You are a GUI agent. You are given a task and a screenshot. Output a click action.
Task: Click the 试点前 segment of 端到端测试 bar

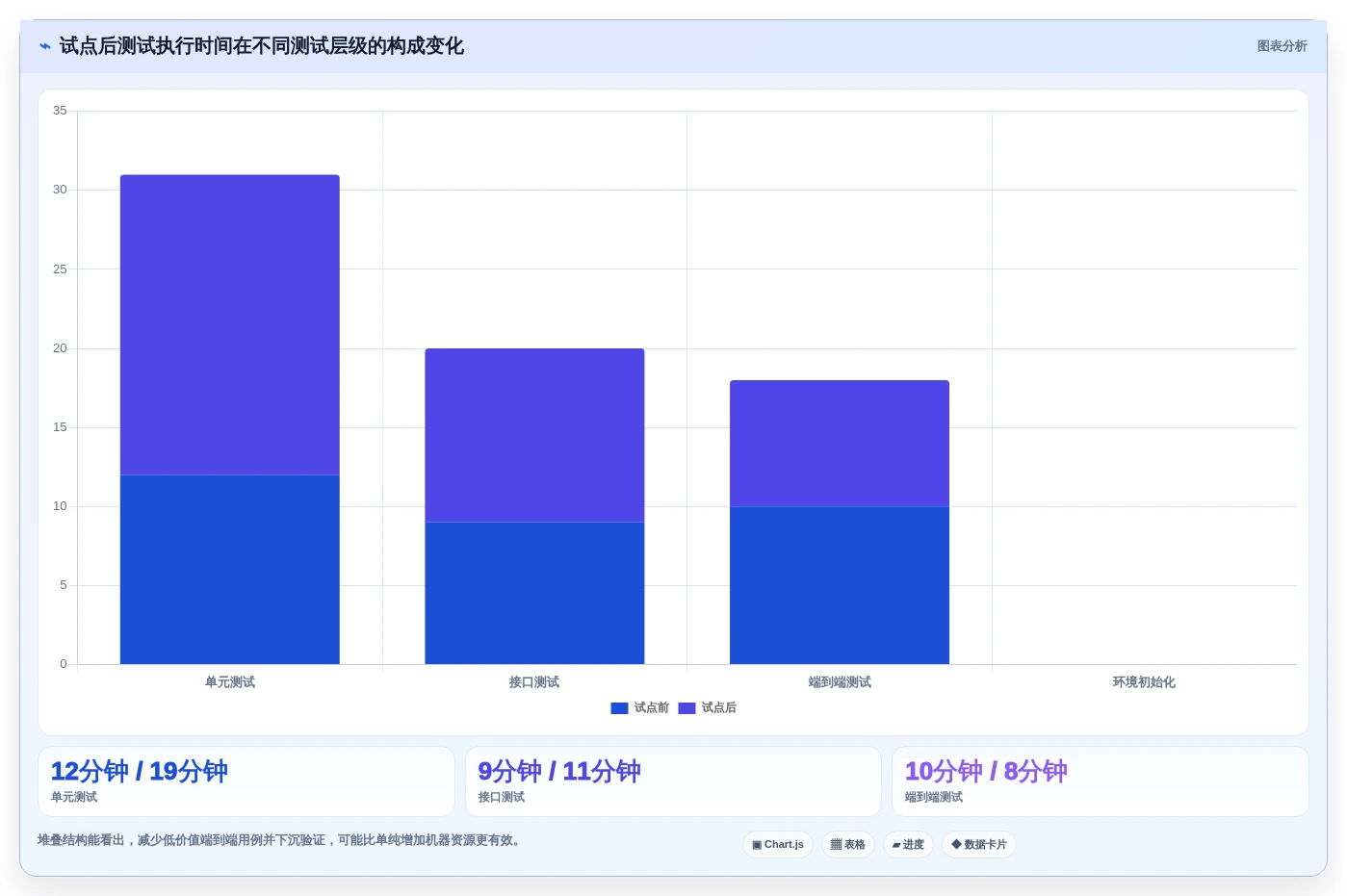coord(840,585)
